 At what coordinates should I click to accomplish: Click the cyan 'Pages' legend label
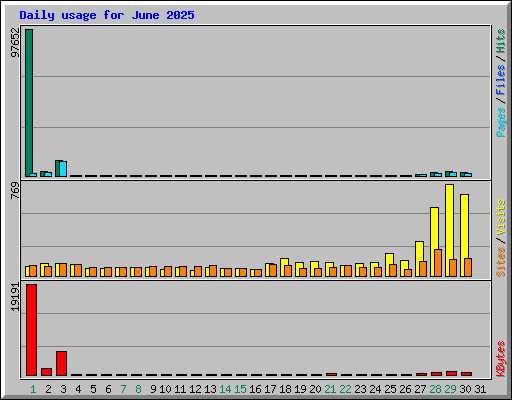pos(501,122)
